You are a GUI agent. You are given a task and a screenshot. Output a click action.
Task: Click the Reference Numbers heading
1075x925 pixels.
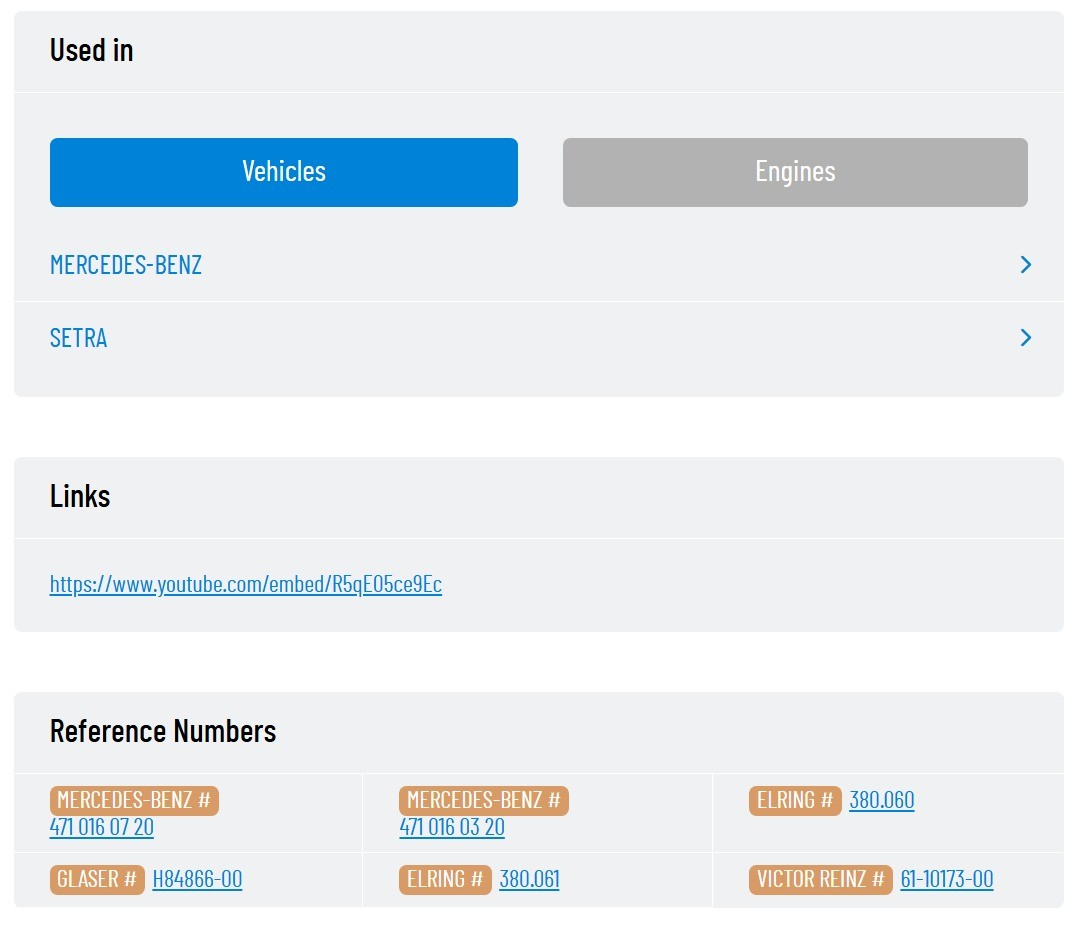click(x=163, y=731)
